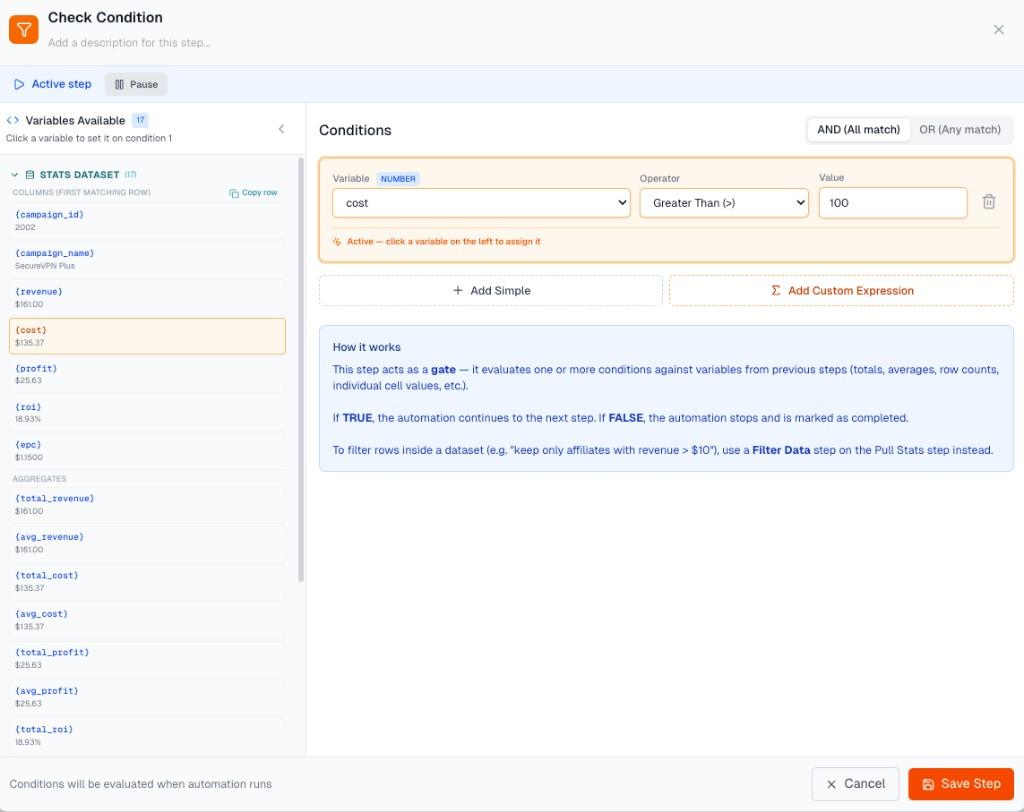1024x812 pixels.
Task: Select the {profit} variable
Action: tap(148, 374)
